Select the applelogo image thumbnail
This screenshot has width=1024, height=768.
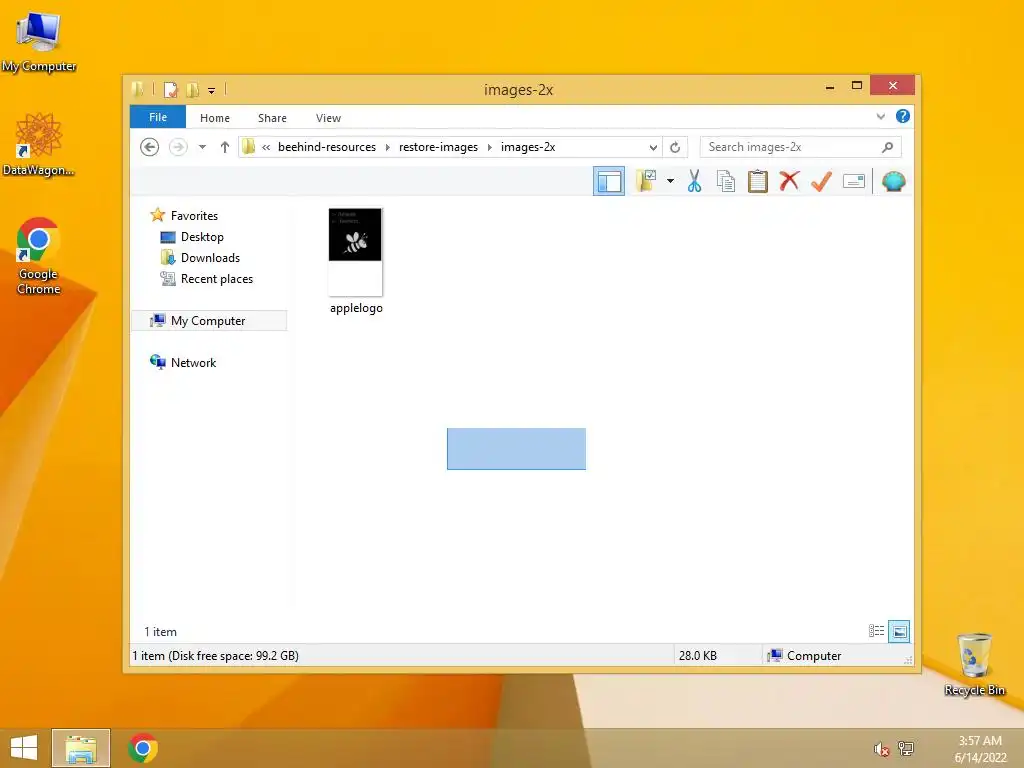click(355, 251)
